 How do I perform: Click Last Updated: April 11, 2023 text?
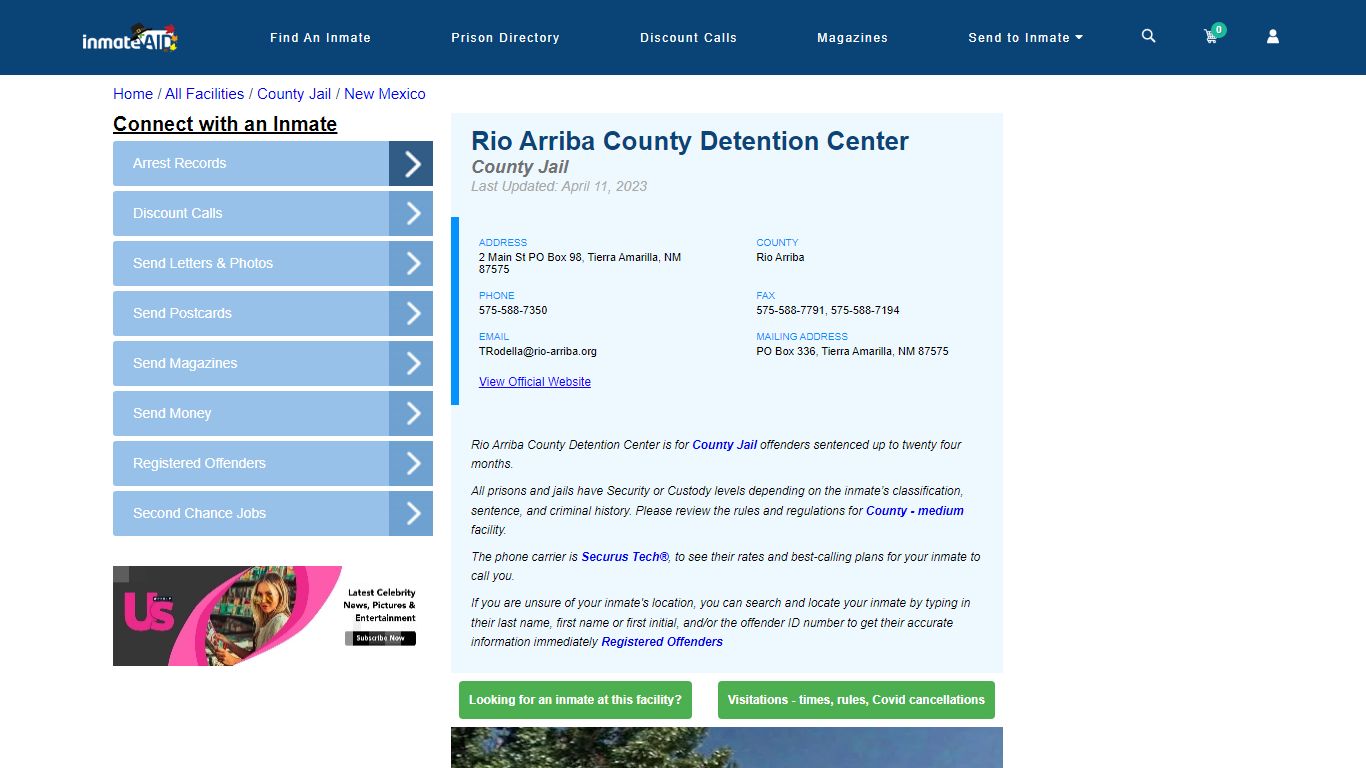pyautogui.click(x=559, y=186)
